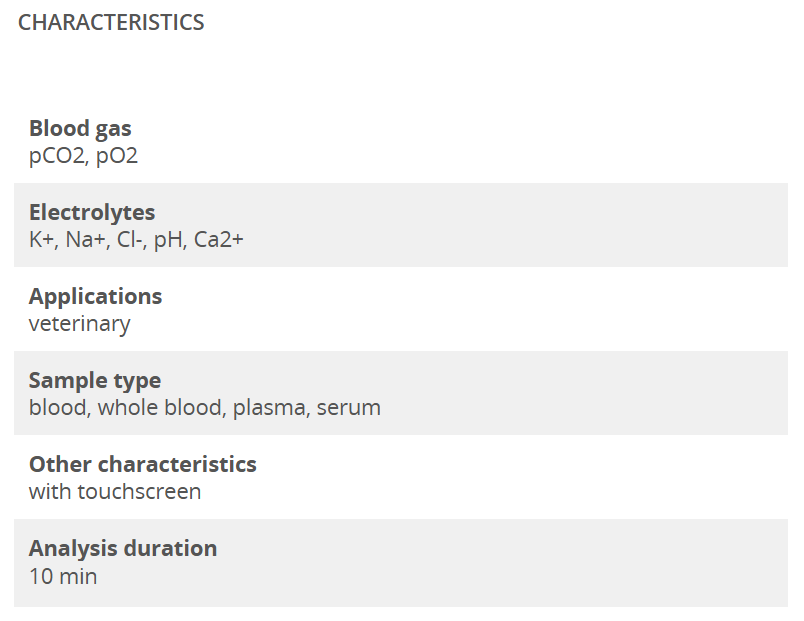Click the with touchscreen value
804x621 pixels.
coord(115,492)
